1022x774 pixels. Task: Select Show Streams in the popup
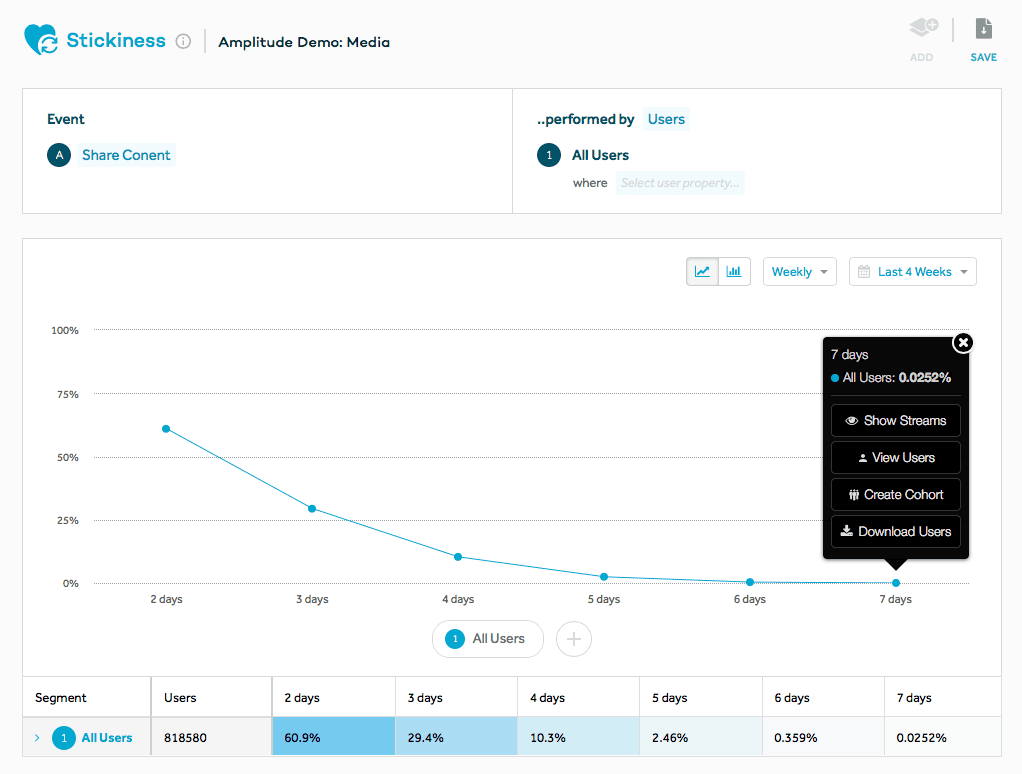895,421
